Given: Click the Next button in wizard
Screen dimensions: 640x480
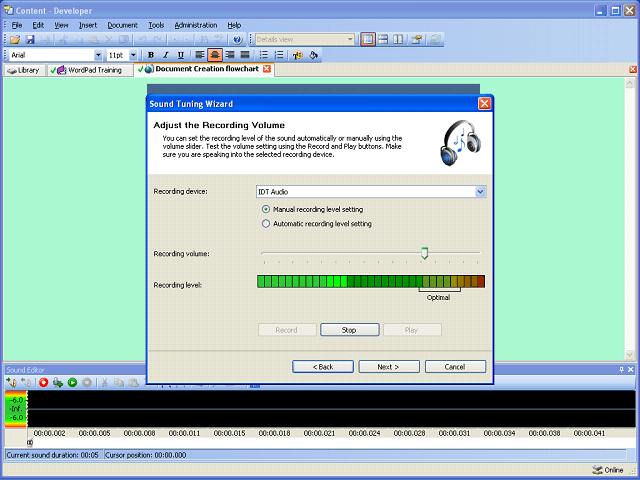Looking at the screenshot, I should [389, 367].
